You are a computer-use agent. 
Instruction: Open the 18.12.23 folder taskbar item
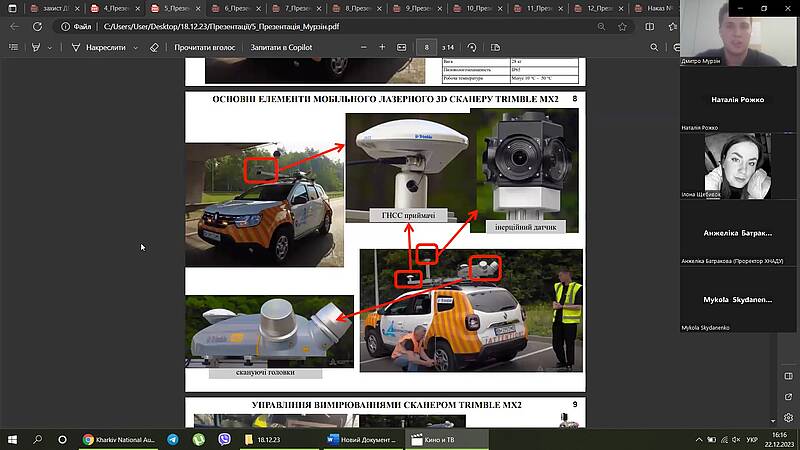[279, 439]
